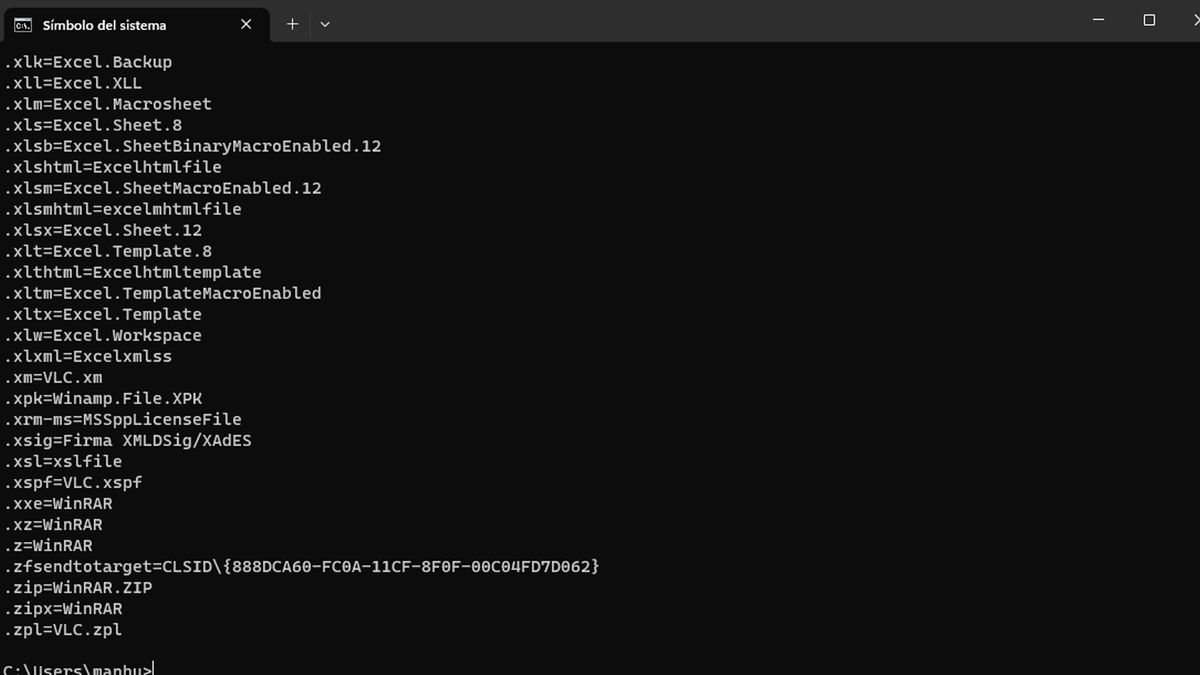Click the blinking cursor after C:\Users\manhu>

152,667
